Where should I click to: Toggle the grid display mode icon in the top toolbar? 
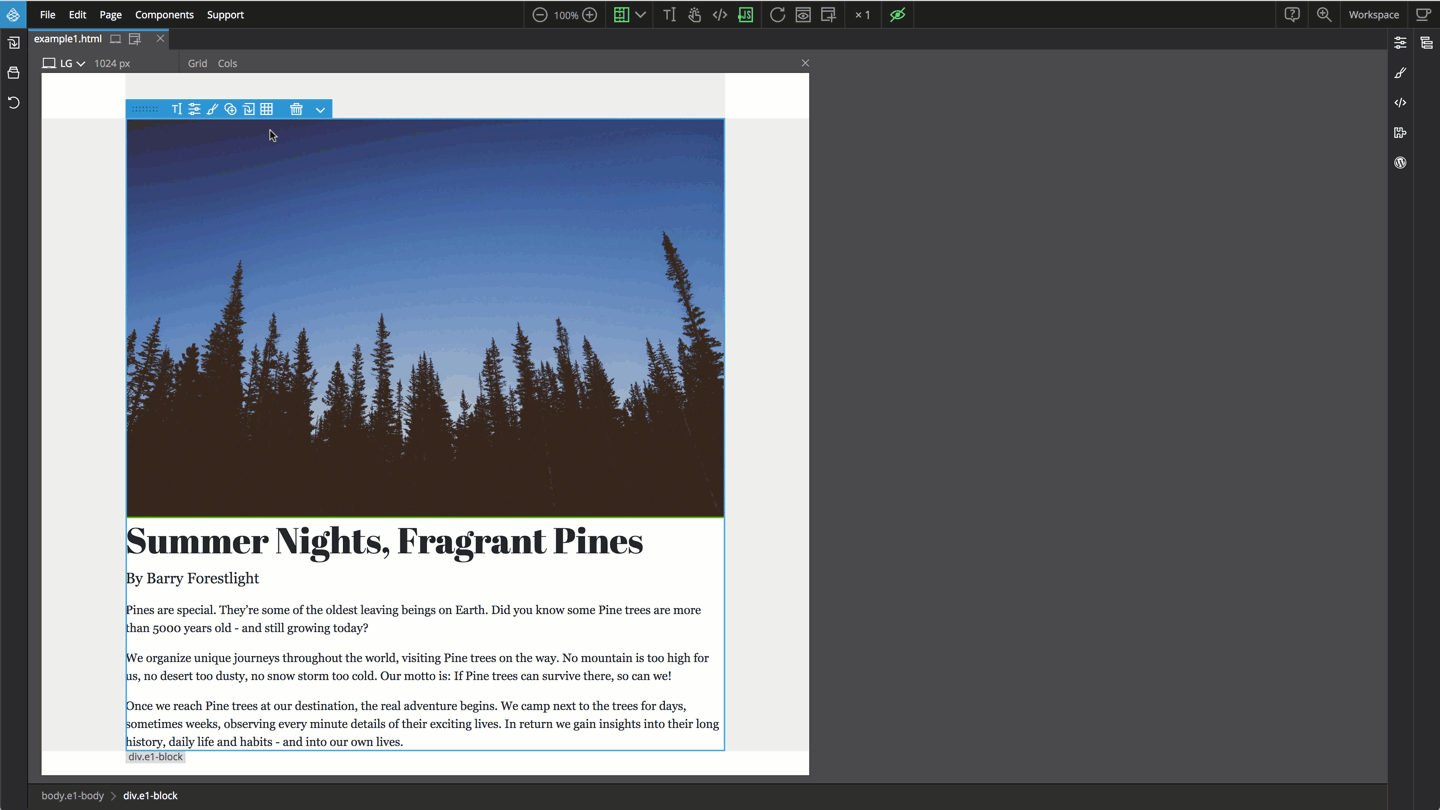(x=621, y=14)
